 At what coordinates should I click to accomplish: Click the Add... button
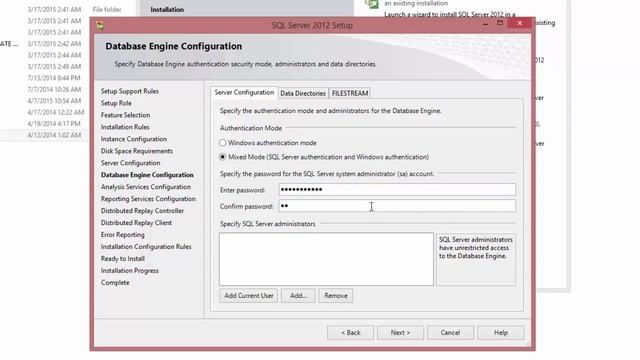[298, 296]
